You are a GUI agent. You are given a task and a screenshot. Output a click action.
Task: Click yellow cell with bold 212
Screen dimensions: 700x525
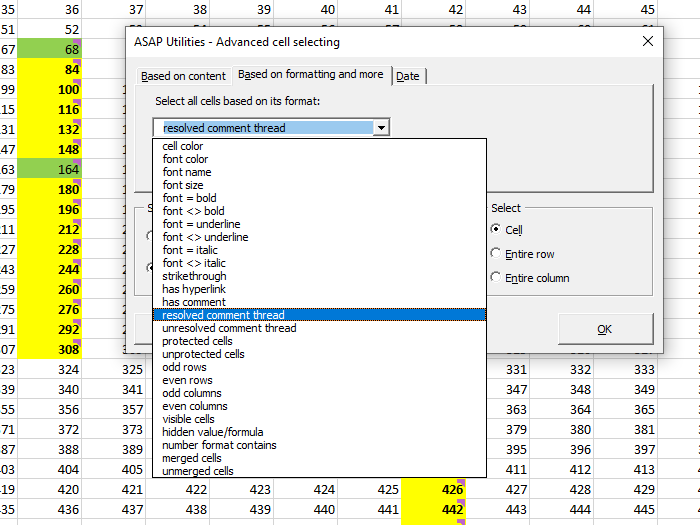pyautogui.click(x=50, y=229)
